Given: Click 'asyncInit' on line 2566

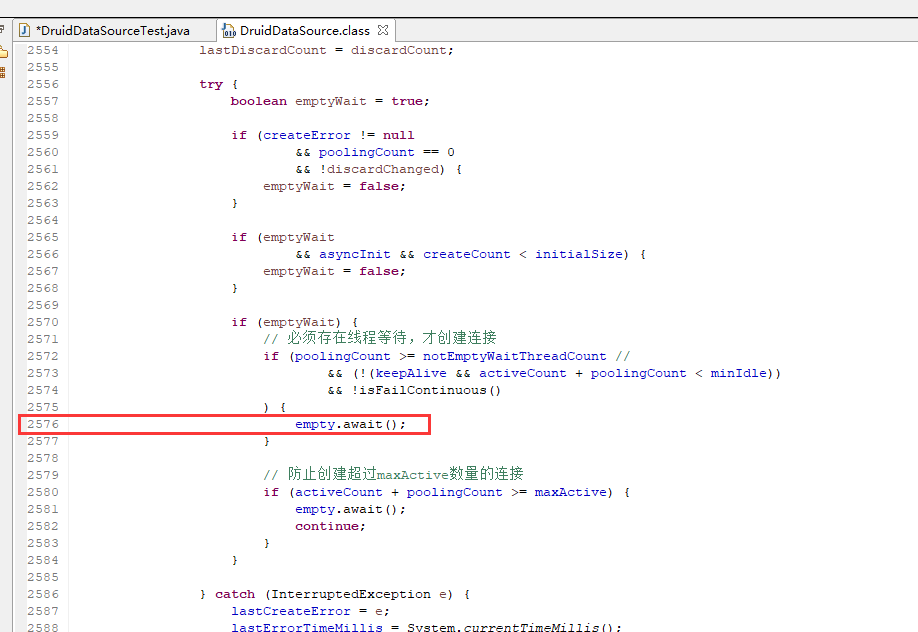Looking at the screenshot, I should (355, 254).
